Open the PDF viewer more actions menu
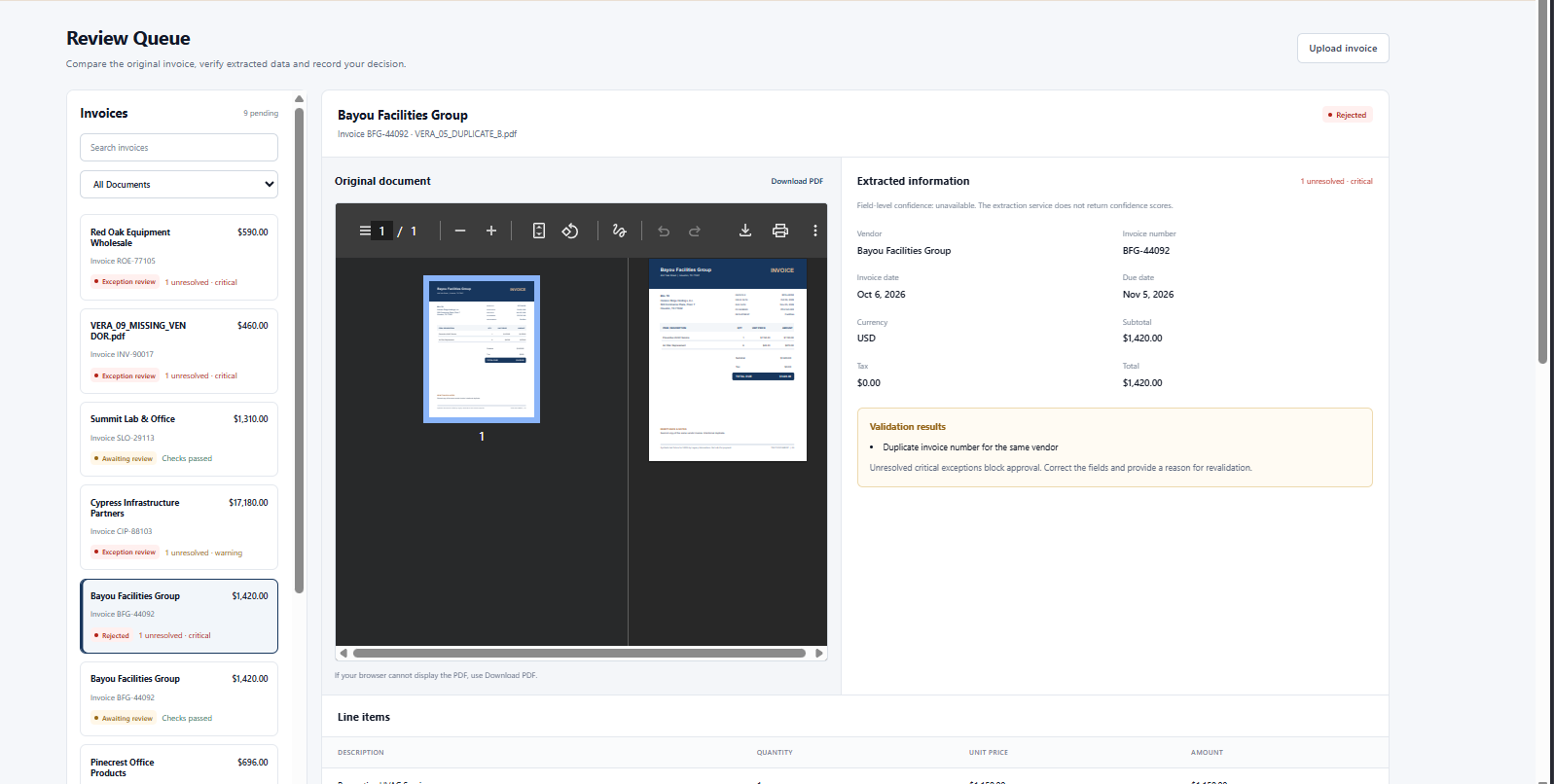This screenshot has height=784, width=1554. [x=815, y=231]
